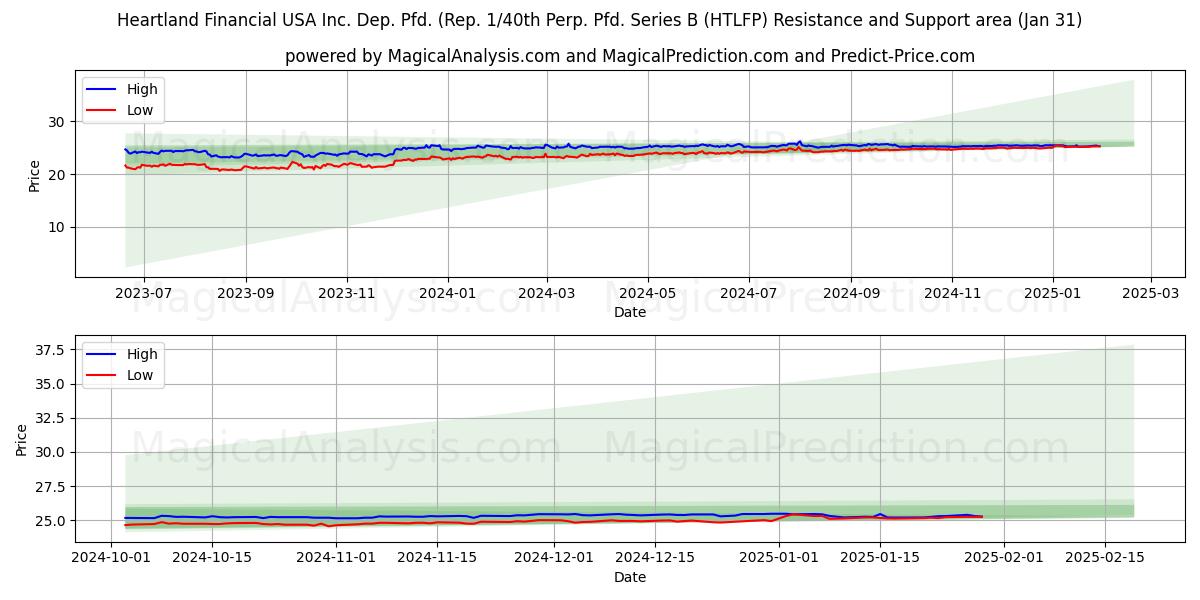1200x600 pixels.
Task: Click the '2023-09' x-axis label
Action: 246,295
